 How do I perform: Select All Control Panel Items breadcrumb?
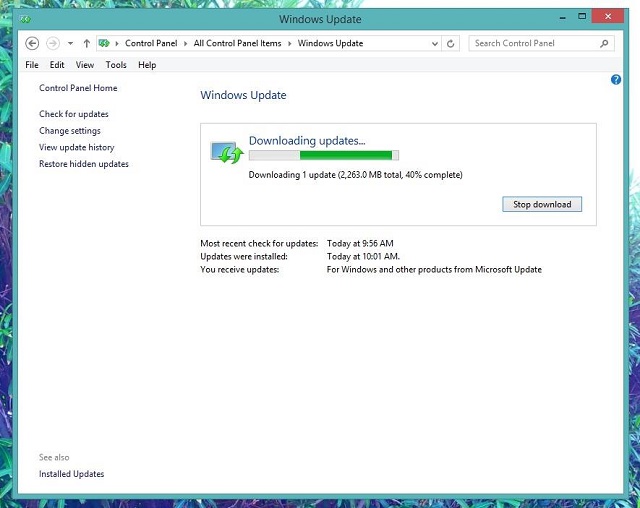pos(237,43)
